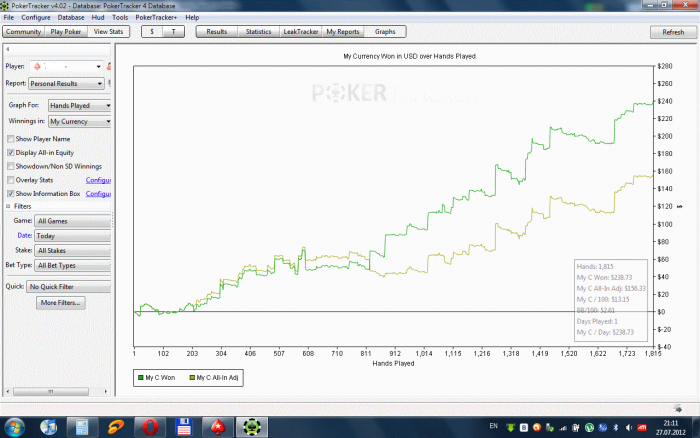Image resolution: width=700 pixels, height=438 pixels.
Task: Click the PokerTracker title bar logo icon
Action: 4,6
